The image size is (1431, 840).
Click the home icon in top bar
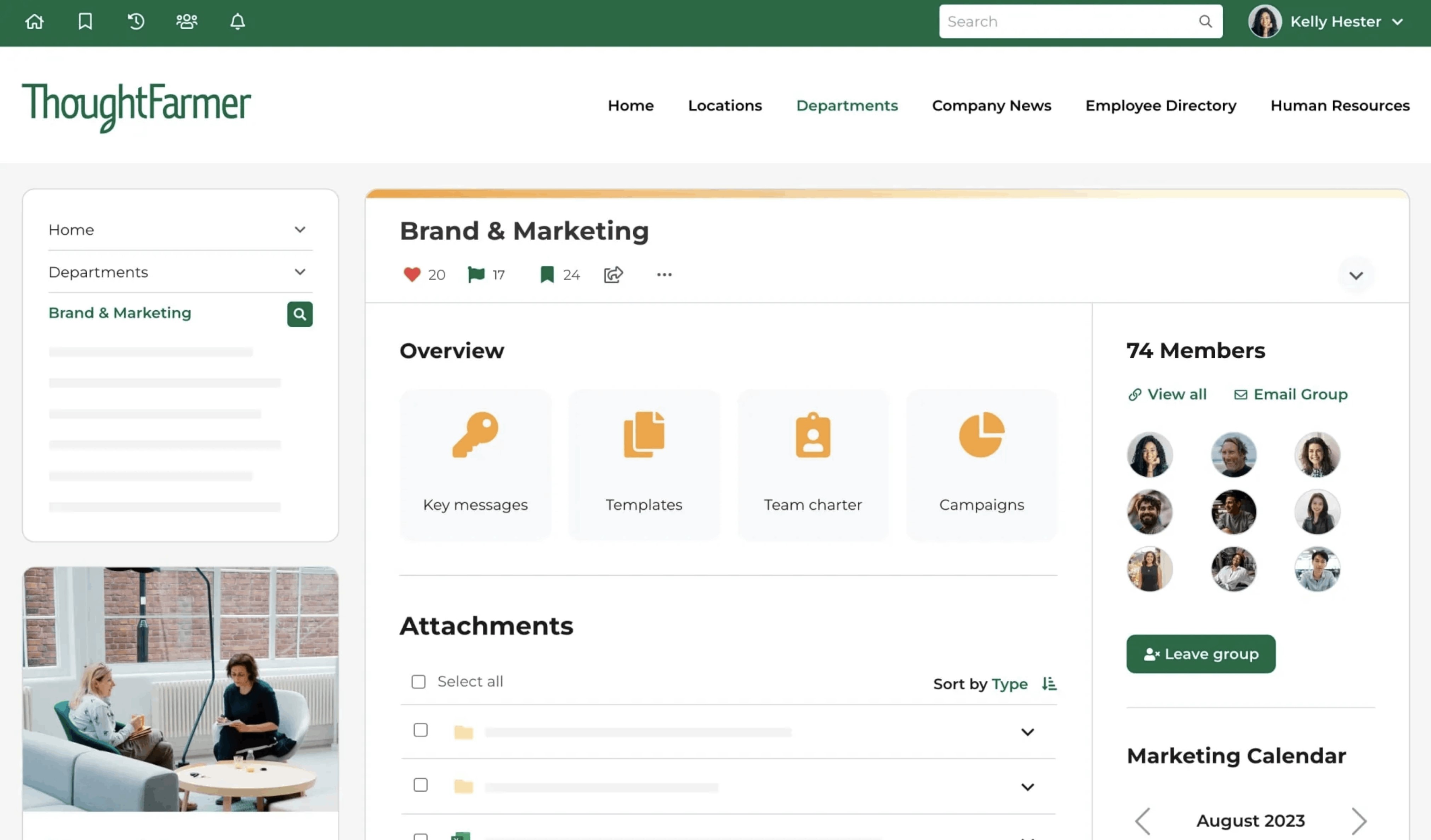[x=34, y=22]
